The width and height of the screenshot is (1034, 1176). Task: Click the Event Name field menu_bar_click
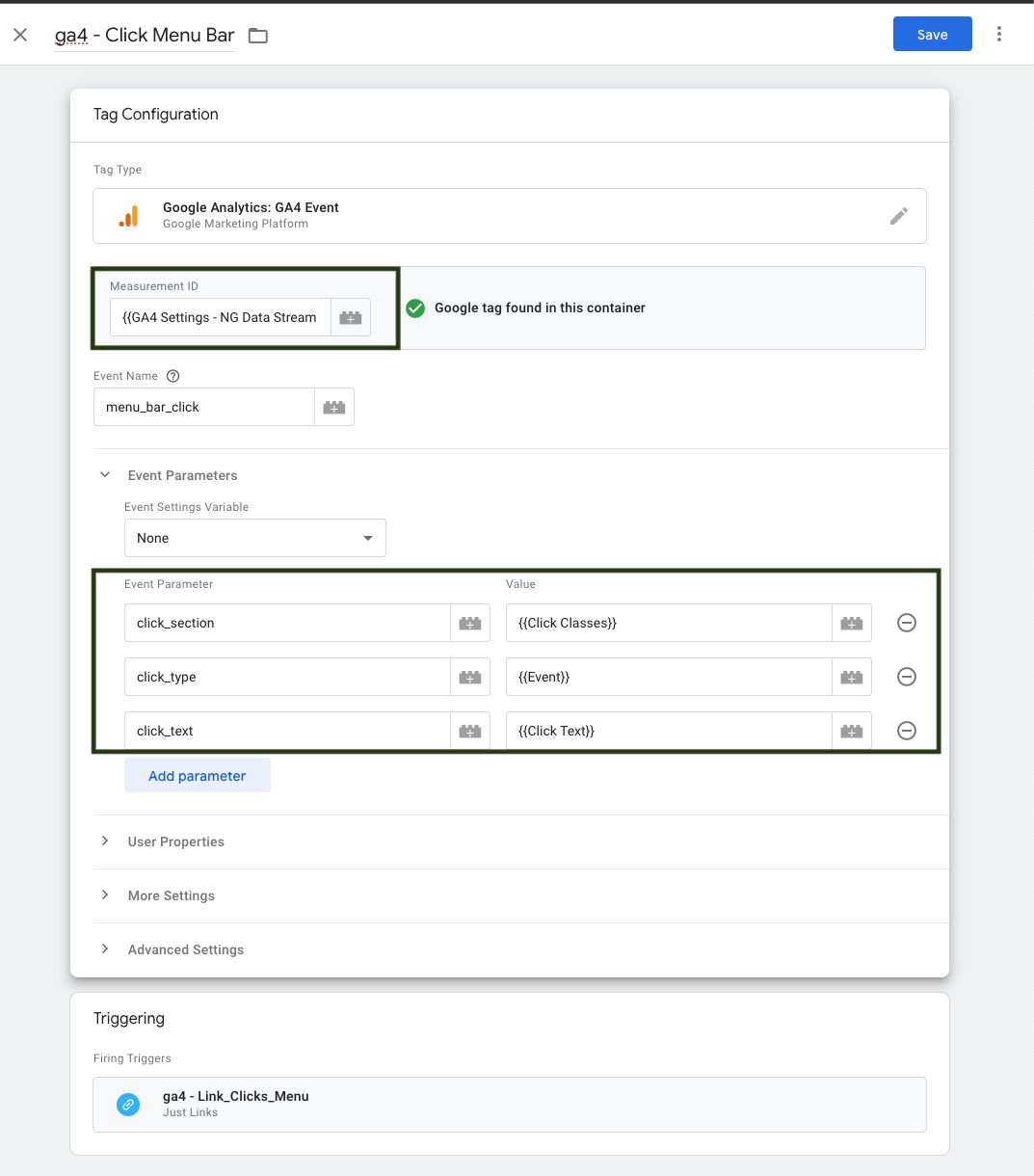click(x=204, y=407)
